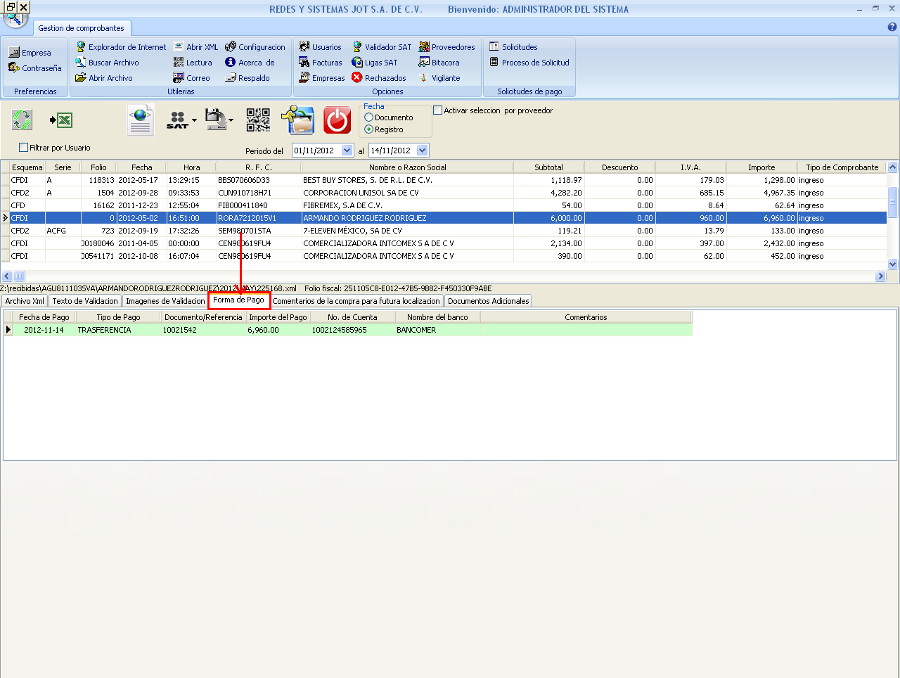Open the period end date dropdown
The height and width of the screenshot is (678, 900).
coord(423,150)
